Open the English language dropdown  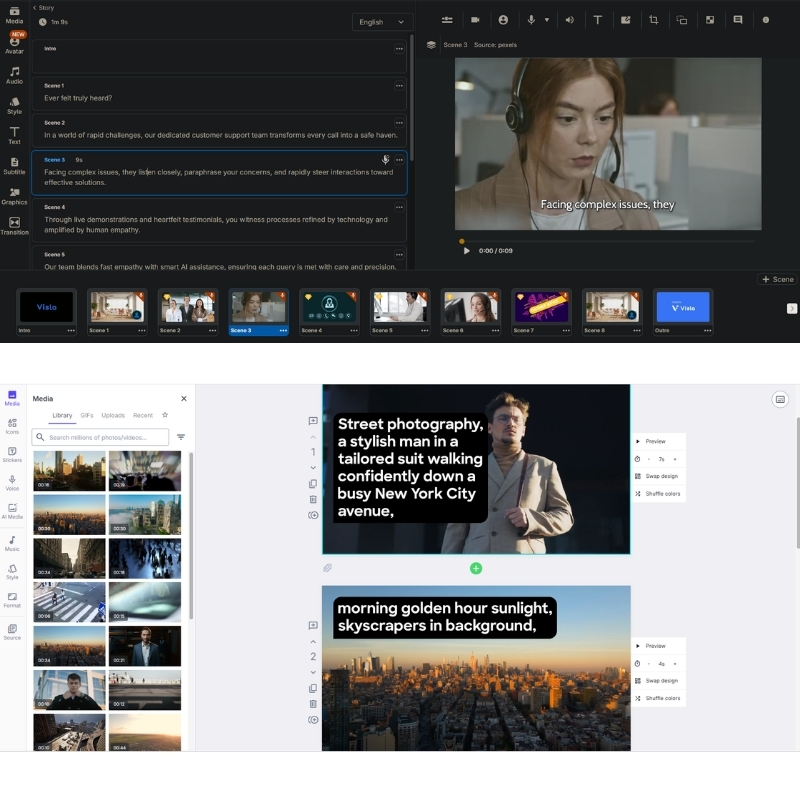(x=383, y=22)
